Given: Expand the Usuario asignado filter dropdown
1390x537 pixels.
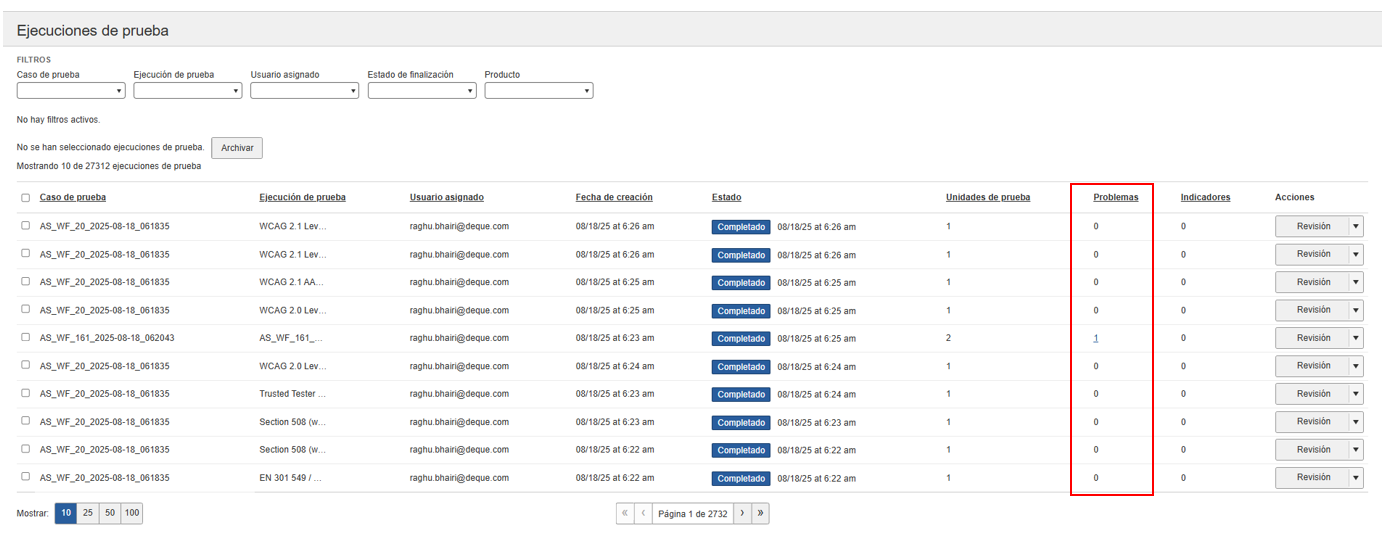Looking at the screenshot, I should click(x=304, y=91).
